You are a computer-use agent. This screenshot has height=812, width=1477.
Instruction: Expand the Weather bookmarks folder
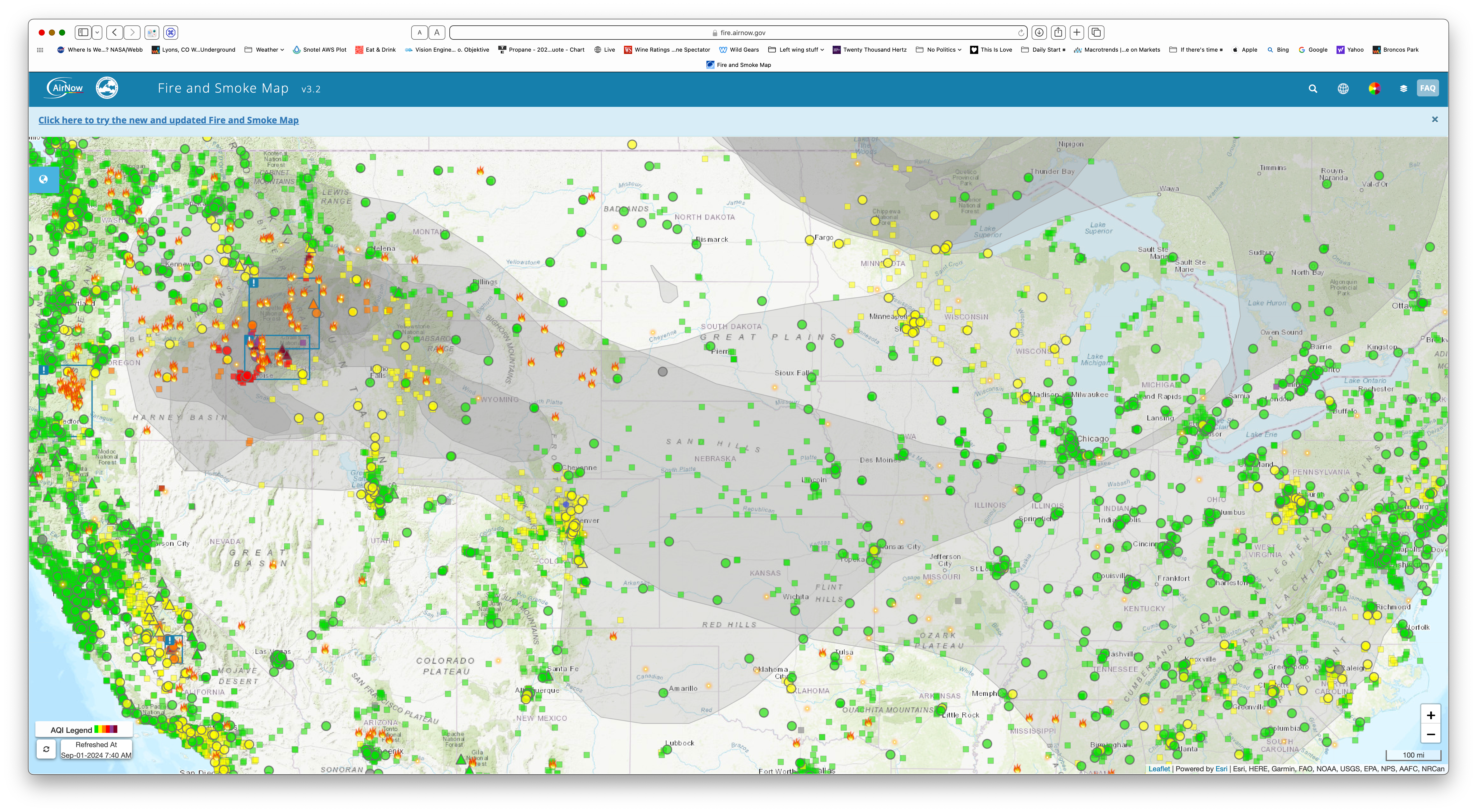(x=264, y=50)
